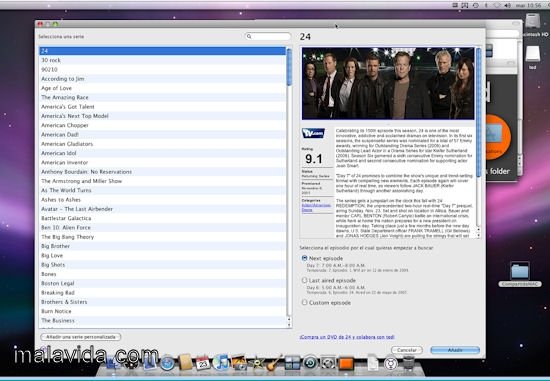Select Boston Legal

pos(162,283)
